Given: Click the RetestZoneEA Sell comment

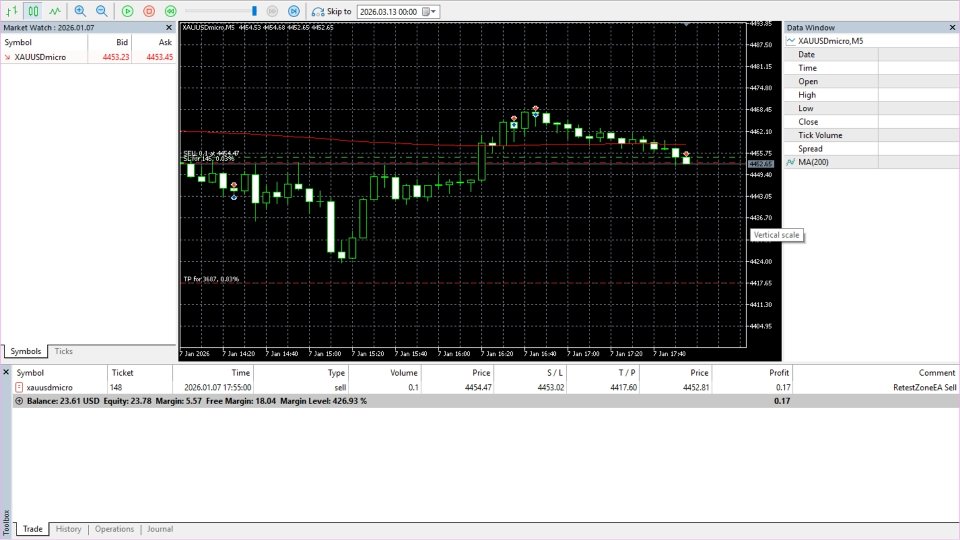Looking at the screenshot, I should click(924, 388).
